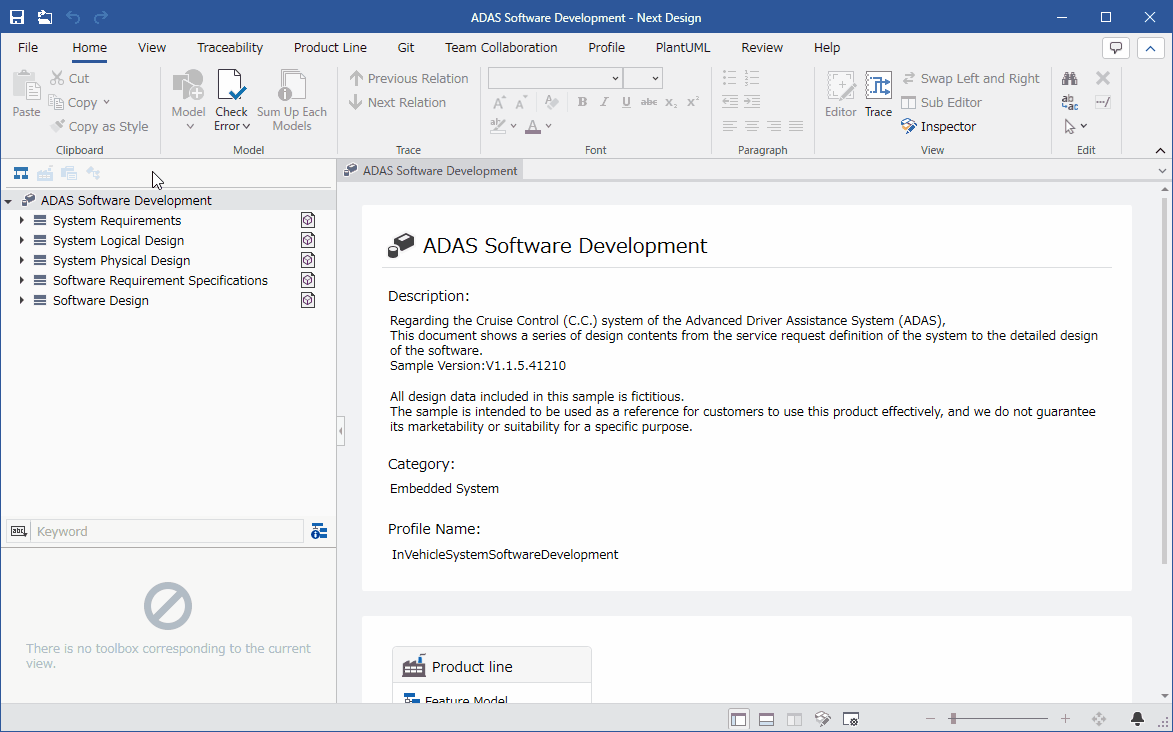Toggle the Inspector pane
The width and height of the screenshot is (1173, 732).
[x=939, y=126]
